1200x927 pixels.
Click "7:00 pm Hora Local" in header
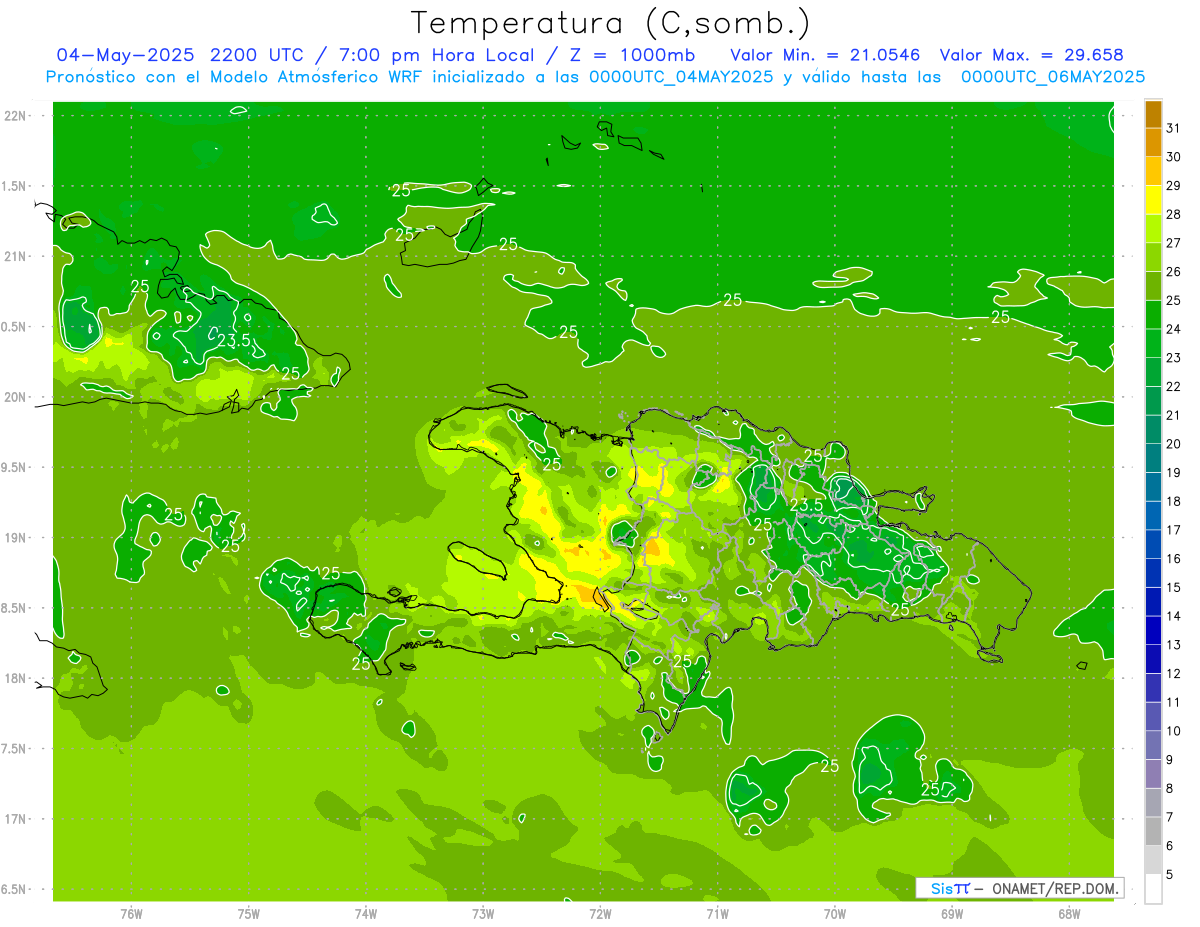(436, 55)
